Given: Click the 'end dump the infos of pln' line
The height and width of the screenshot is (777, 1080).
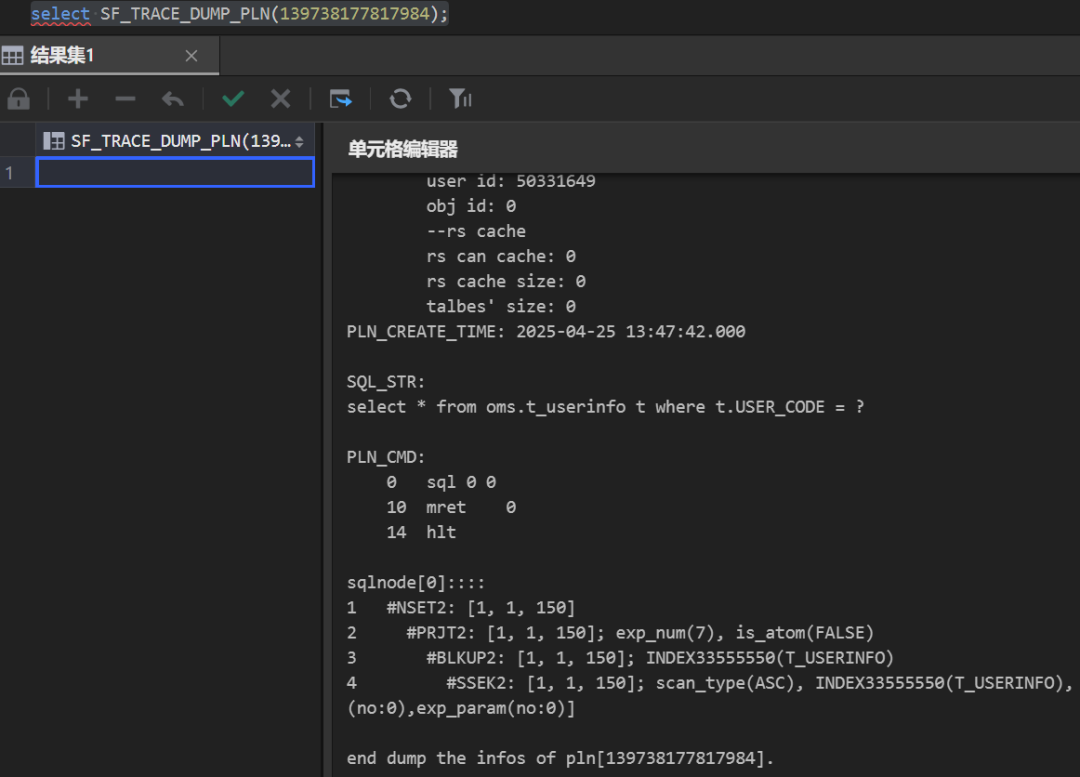Looking at the screenshot, I should [x=560, y=758].
